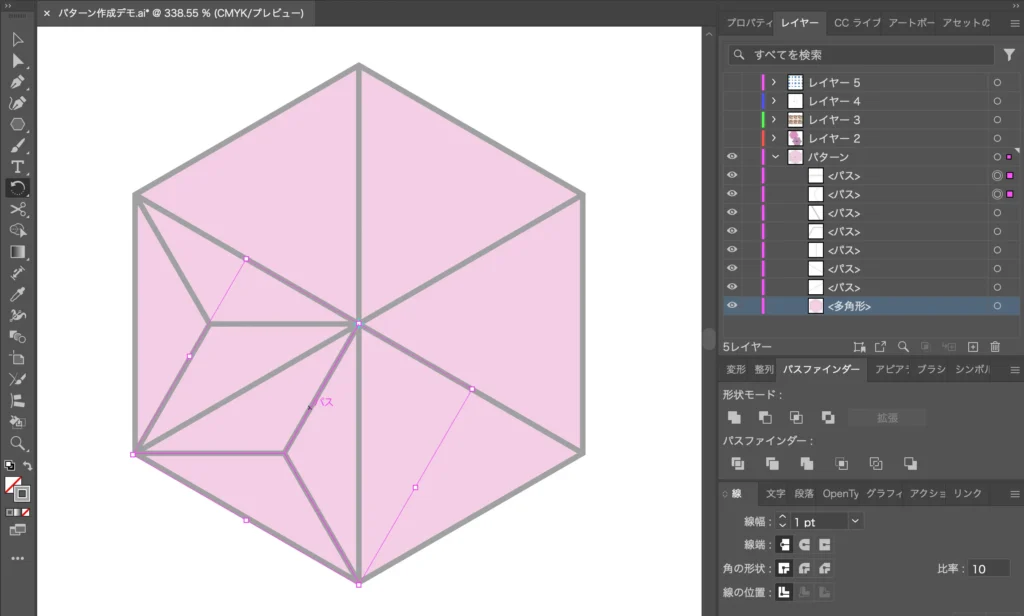Image resolution: width=1024 pixels, height=616 pixels.
Task: Select the Type tool
Action: point(17,166)
